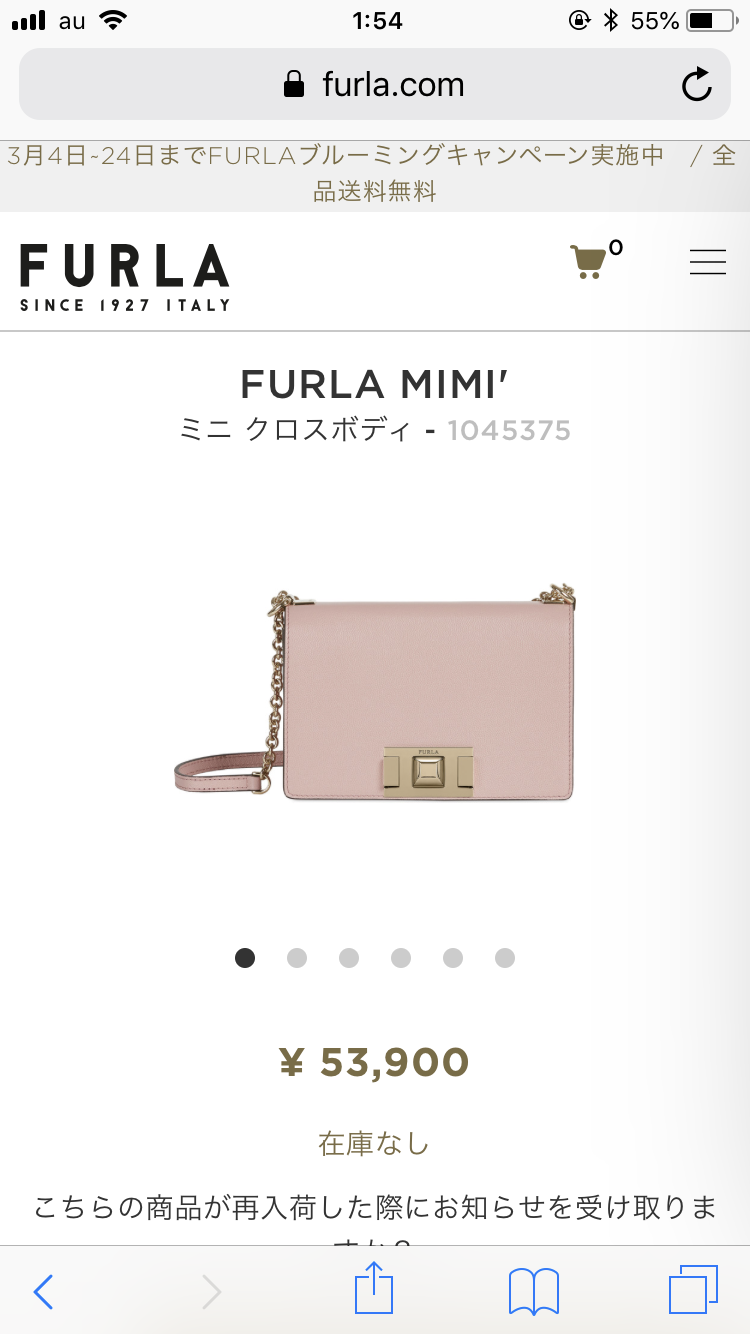The image size is (750, 1334).
Task: Select the third image carousel dot
Action: coord(349,958)
